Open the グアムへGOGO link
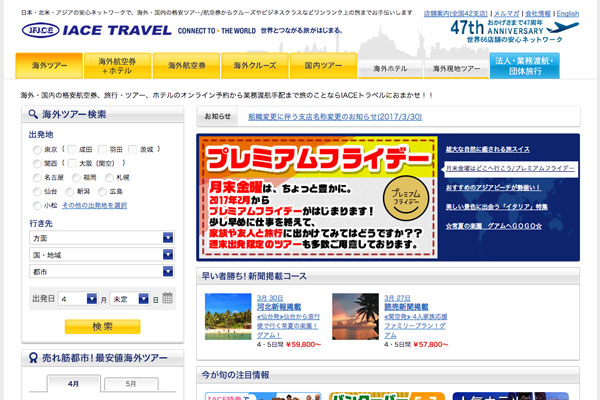600x400 pixels. 494,226
